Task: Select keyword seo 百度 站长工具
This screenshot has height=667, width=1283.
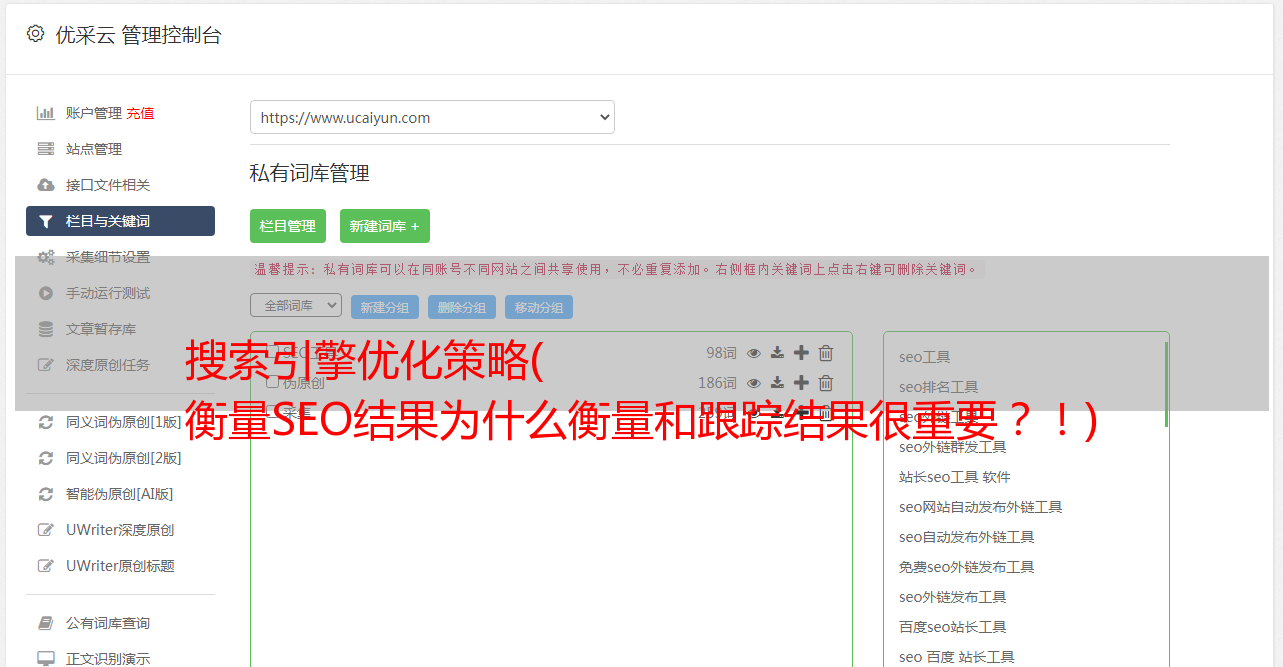Action: coord(957,657)
